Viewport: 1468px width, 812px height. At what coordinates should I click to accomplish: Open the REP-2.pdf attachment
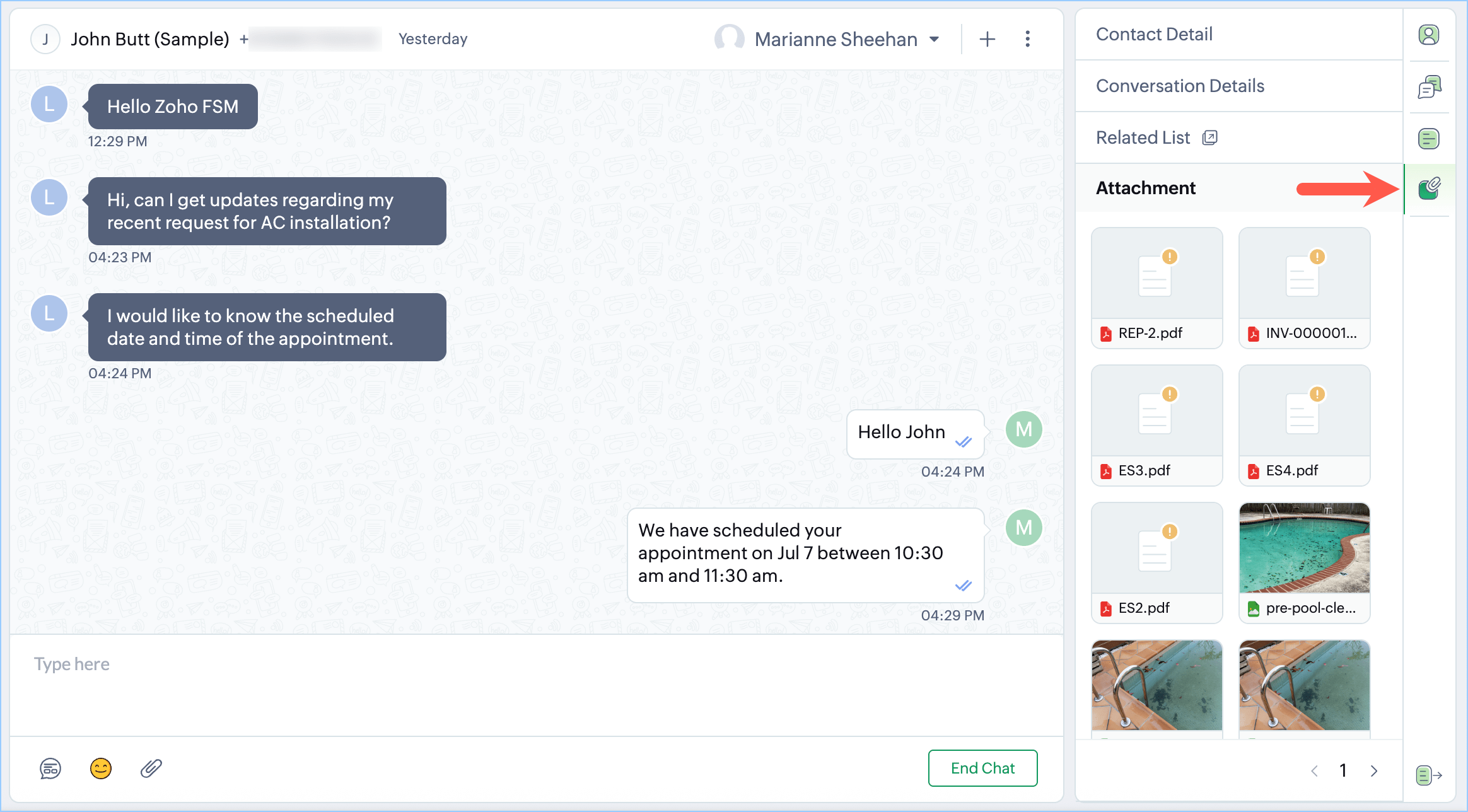[1156, 287]
